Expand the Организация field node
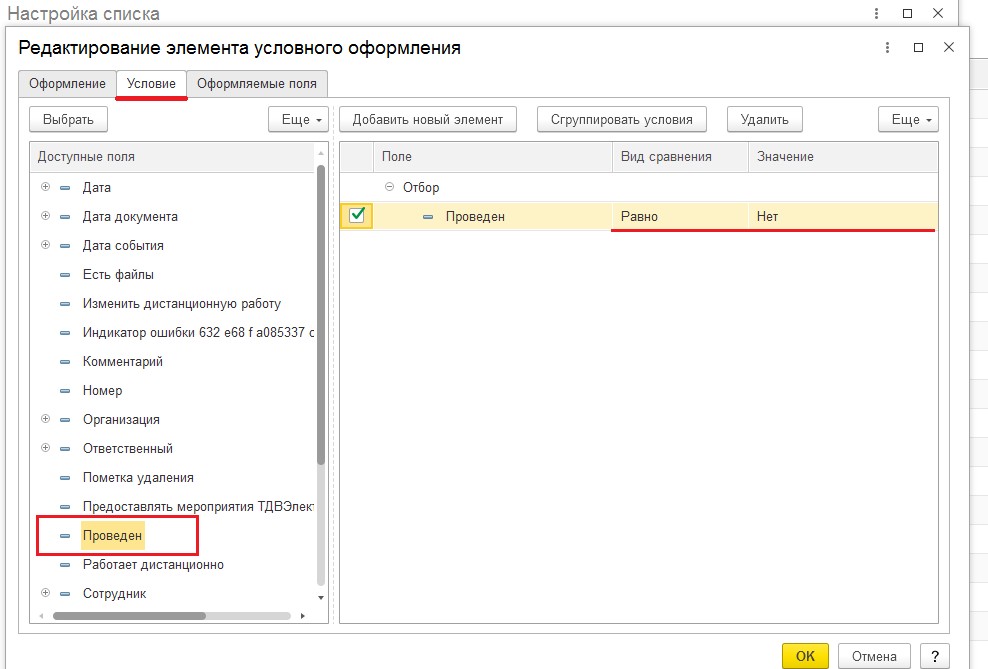The image size is (988, 669). [45, 419]
